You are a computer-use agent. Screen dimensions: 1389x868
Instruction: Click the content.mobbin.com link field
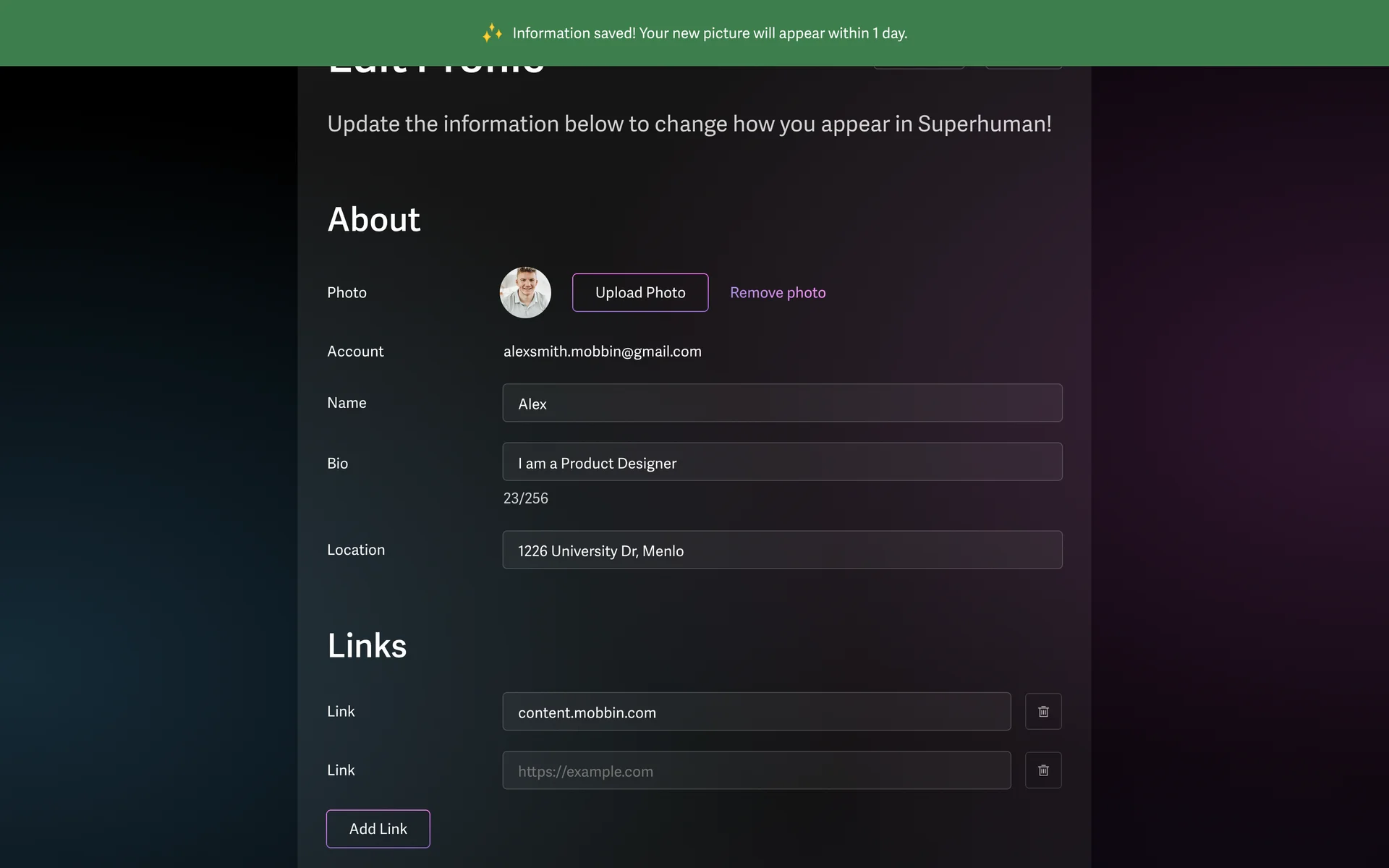756,712
